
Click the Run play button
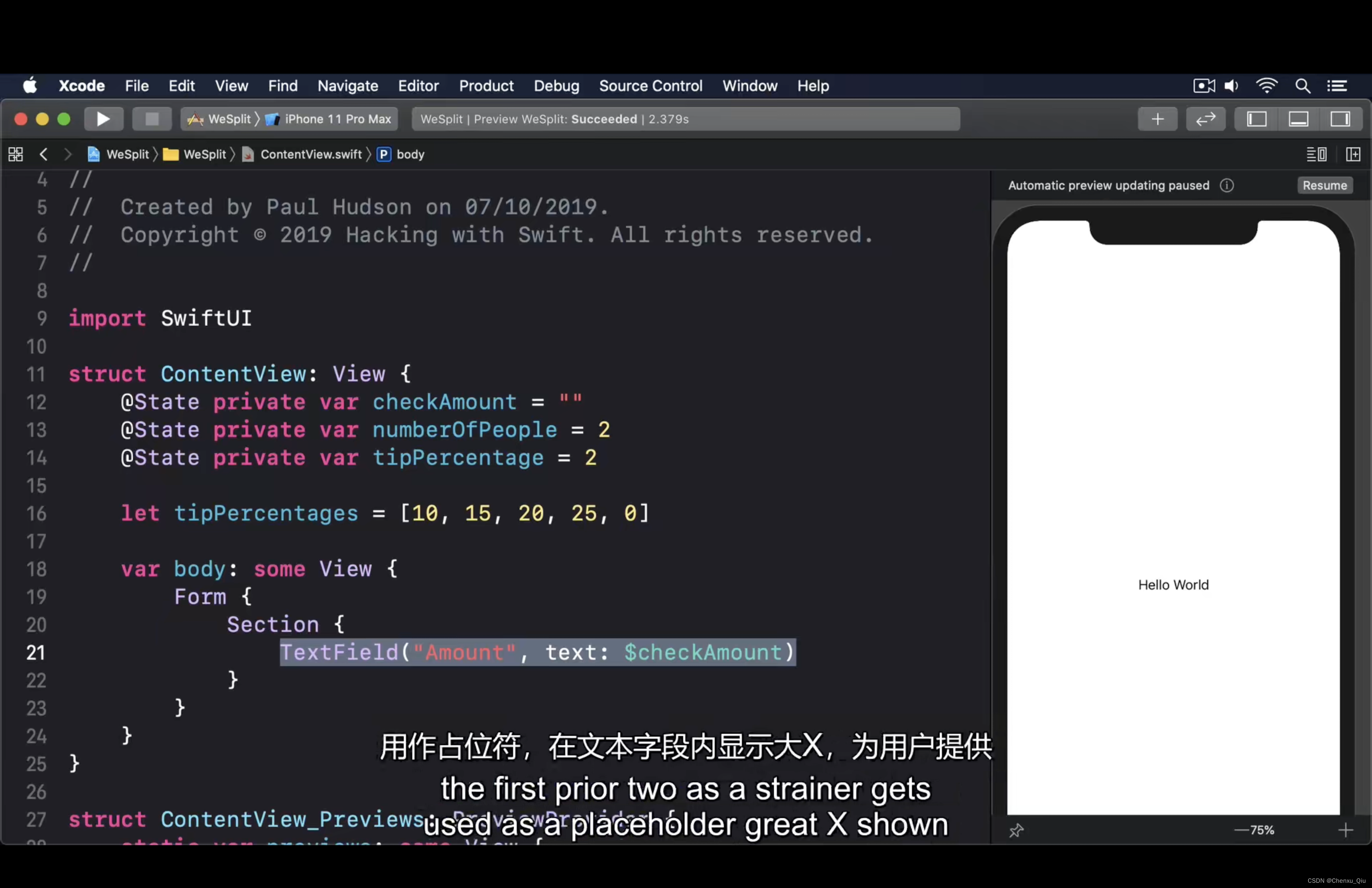[103, 119]
